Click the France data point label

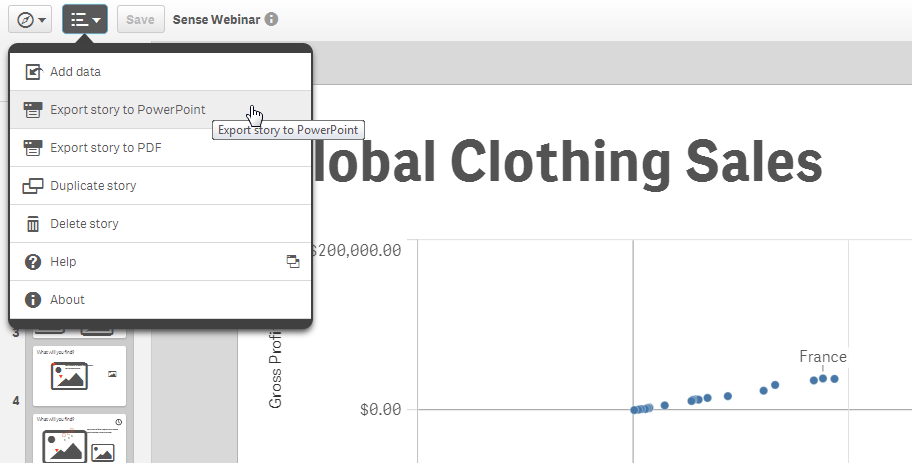point(822,357)
